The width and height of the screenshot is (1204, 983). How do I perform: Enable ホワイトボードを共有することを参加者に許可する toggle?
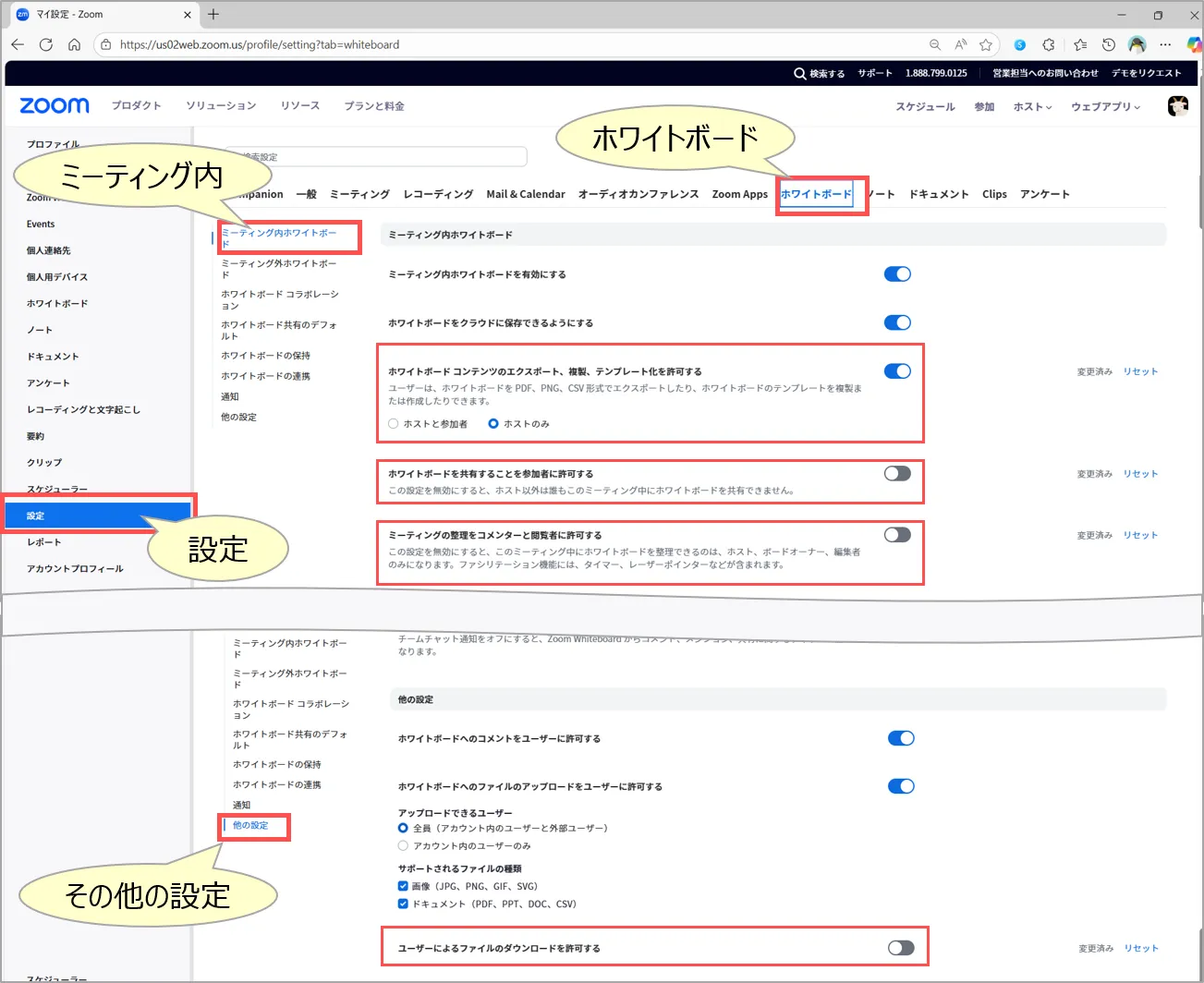point(897,474)
